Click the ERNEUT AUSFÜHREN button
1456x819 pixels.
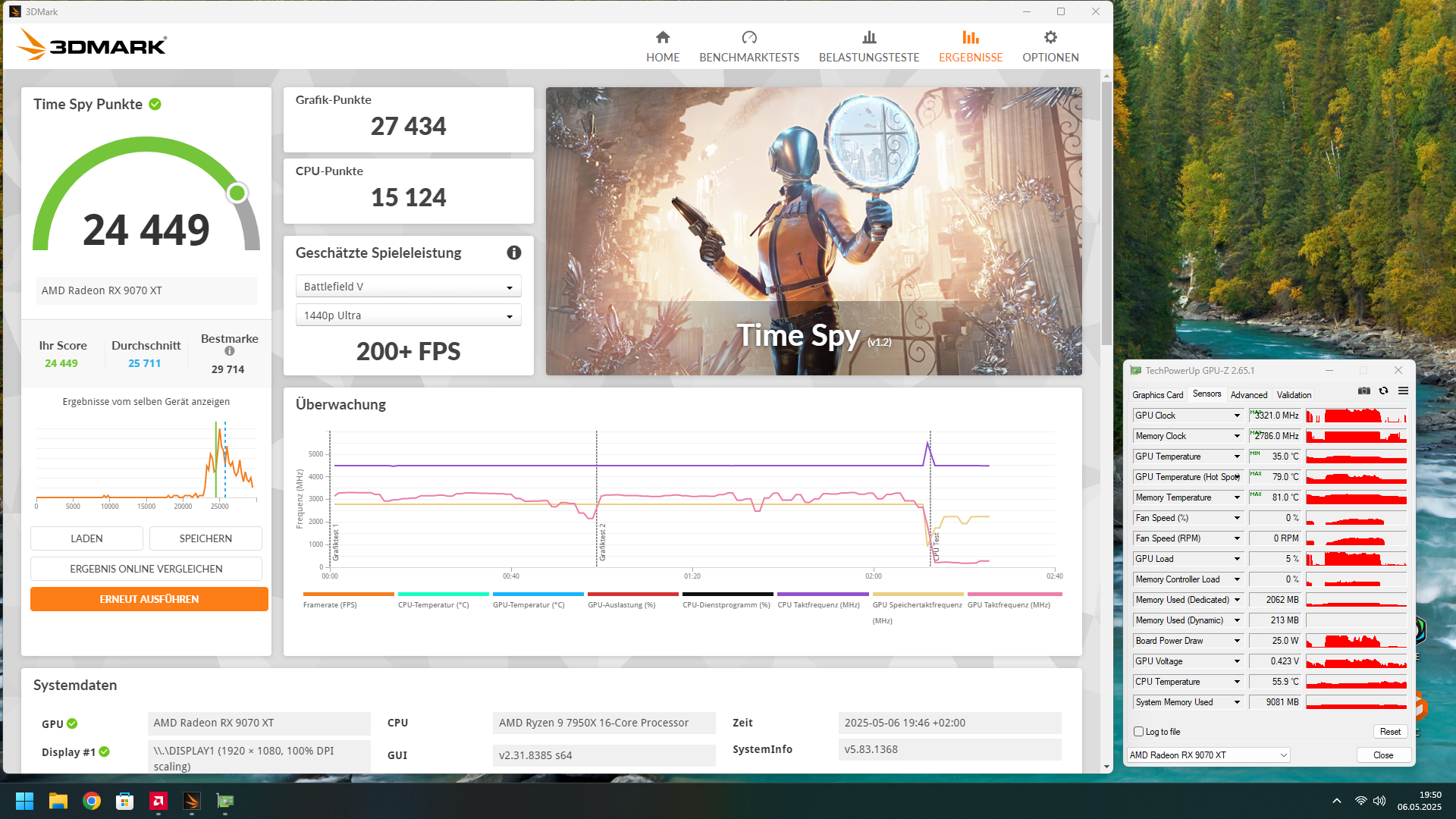click(149, 599)
